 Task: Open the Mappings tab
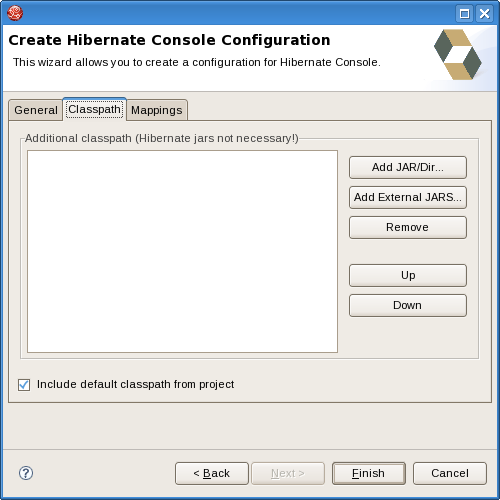point(157,110)
